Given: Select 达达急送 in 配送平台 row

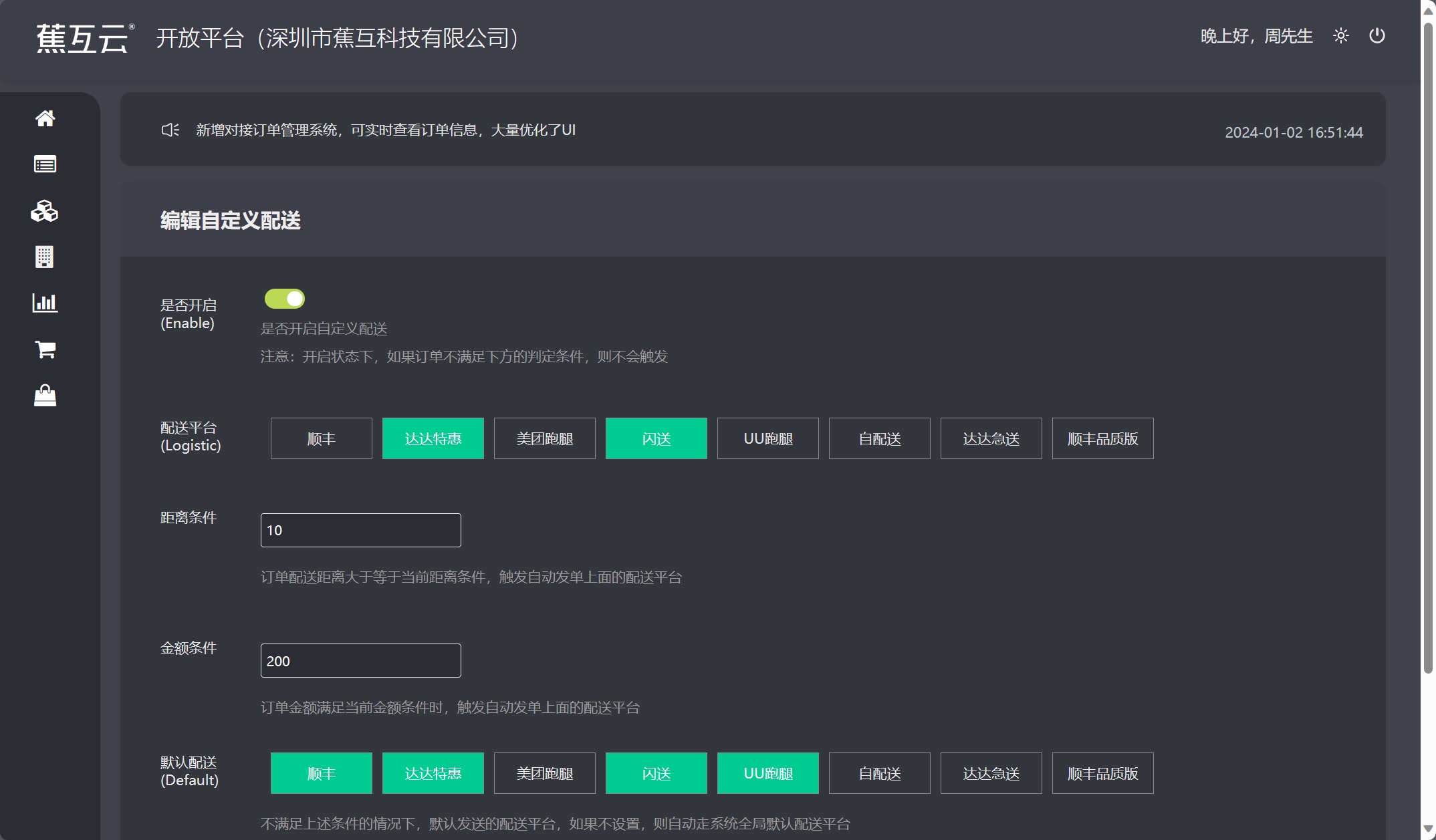Looking at the screenshot, I should (991, 438).
